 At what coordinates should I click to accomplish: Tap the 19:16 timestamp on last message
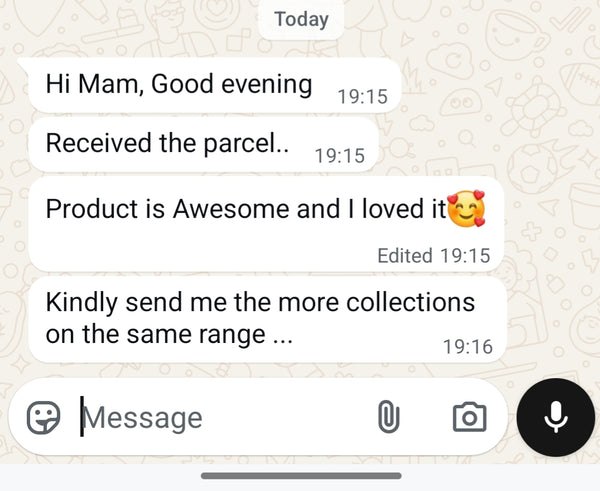468,347
